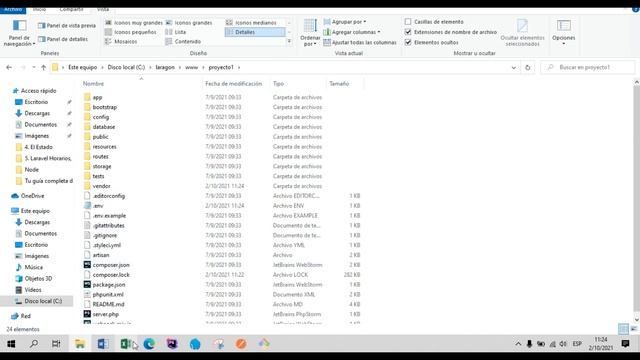Select the artisan file
The image size is (640, 360).
(101, 255)
